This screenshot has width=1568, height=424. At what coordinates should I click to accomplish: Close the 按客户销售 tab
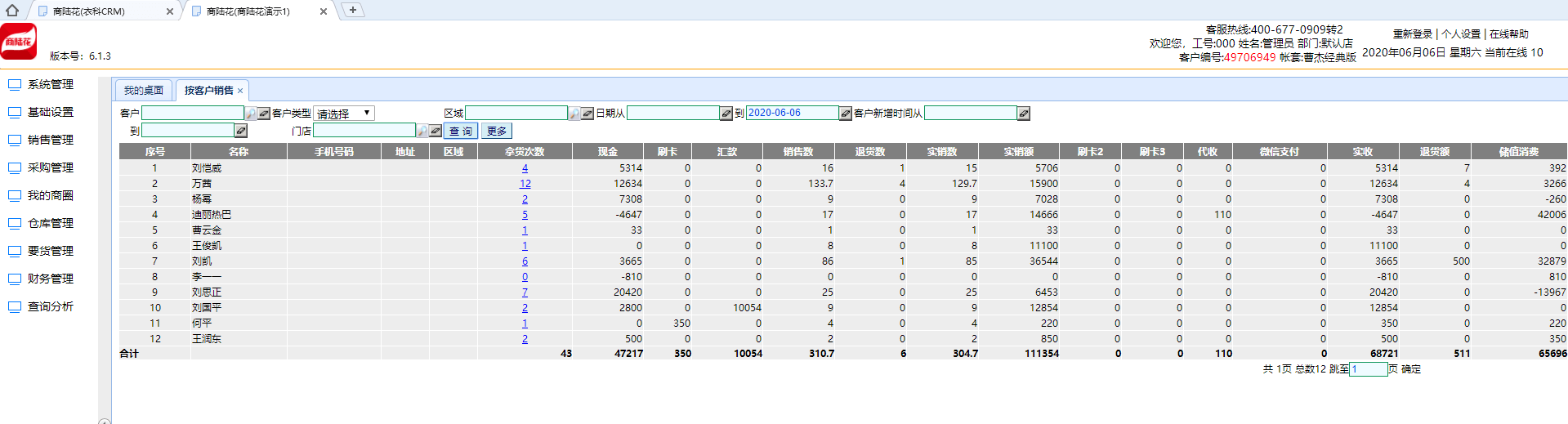[x=240, y=91]
